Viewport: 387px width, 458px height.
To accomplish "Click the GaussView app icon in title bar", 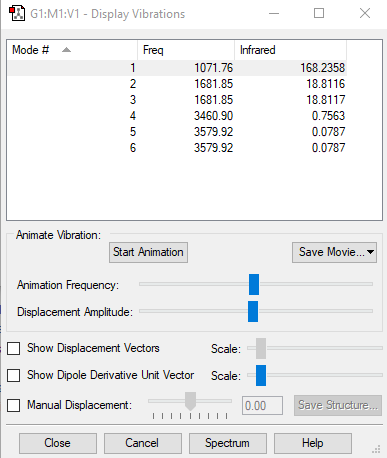I will pyautogui.click(x=17, y=14).
